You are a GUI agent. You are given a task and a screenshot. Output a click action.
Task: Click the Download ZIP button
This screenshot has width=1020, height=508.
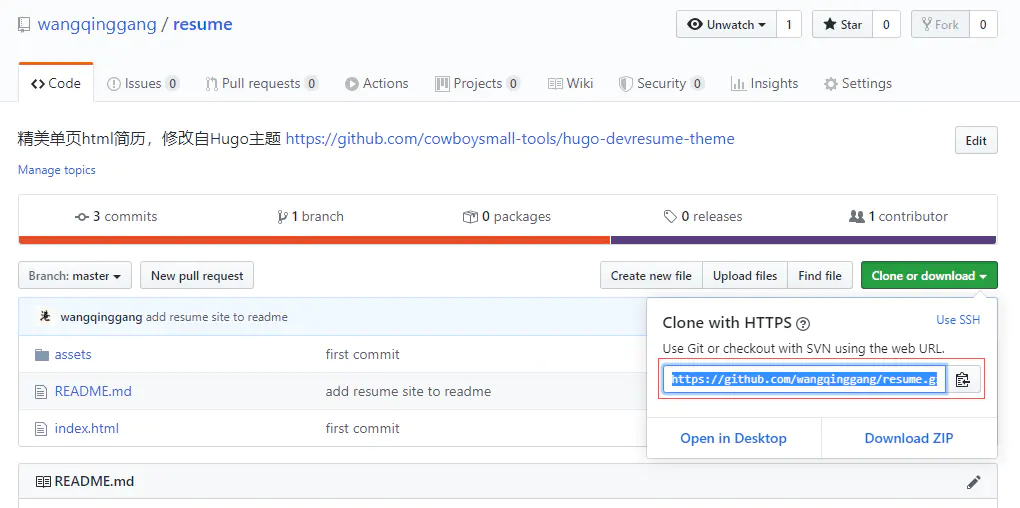pyautogui.click(x=908, y=438)
